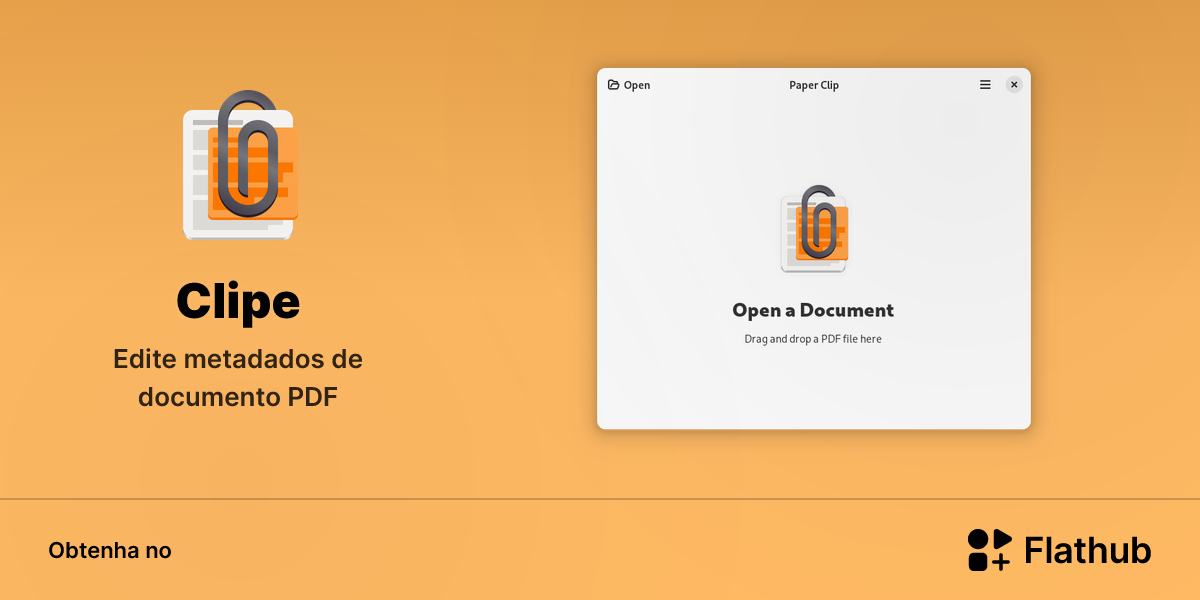Click the 'Paper Clip' window title
This screenshot has width=1200, height=600.
click(x=814, y=85)
